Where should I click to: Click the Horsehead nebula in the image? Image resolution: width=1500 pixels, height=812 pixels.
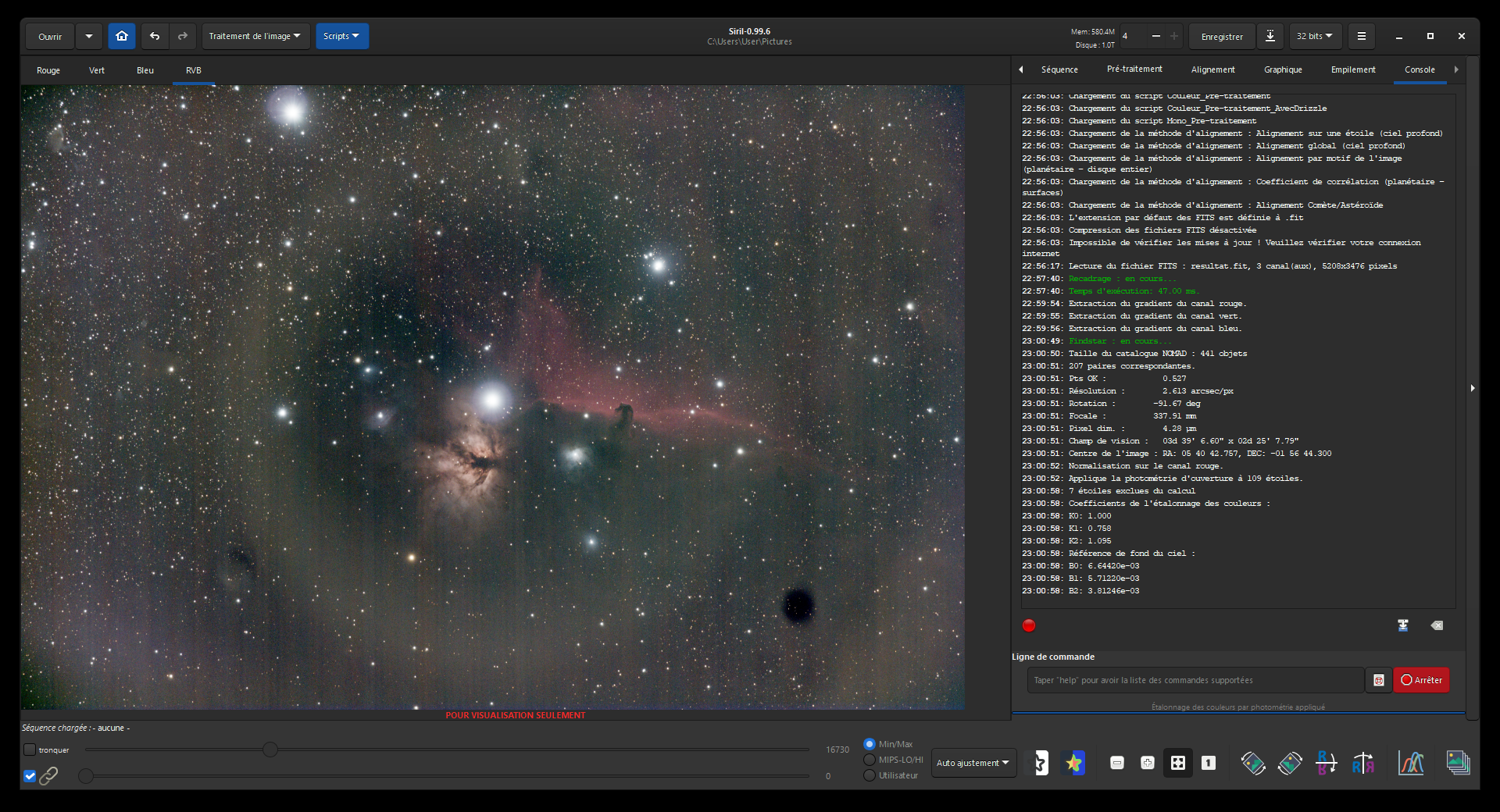pyautogui.click(x=623, y=416)
